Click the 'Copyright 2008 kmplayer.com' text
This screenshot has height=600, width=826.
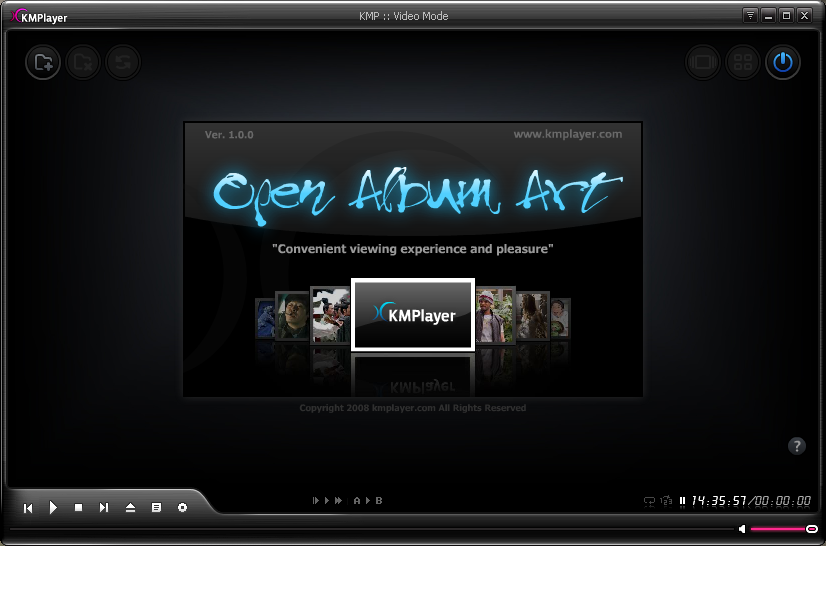[x=412, y=408]
